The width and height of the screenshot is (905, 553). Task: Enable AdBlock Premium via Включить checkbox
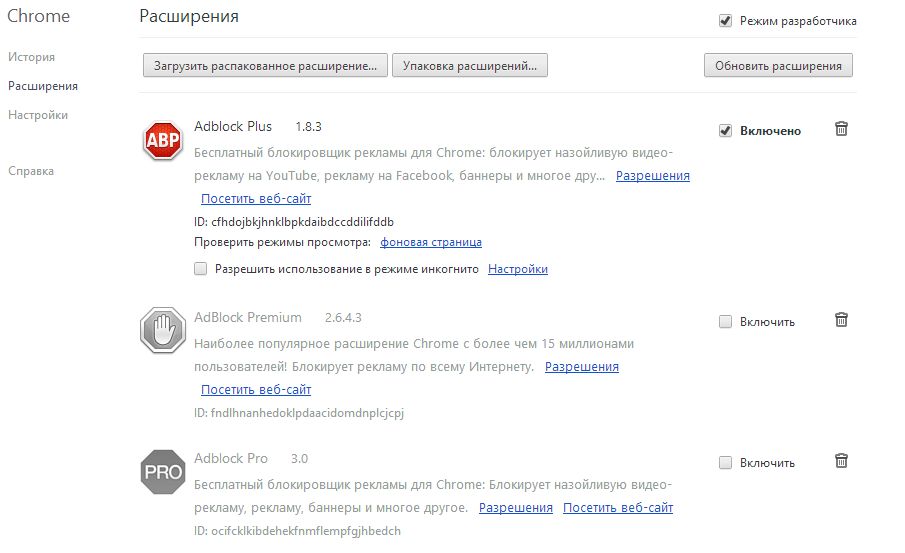click(x=725, y=322)
